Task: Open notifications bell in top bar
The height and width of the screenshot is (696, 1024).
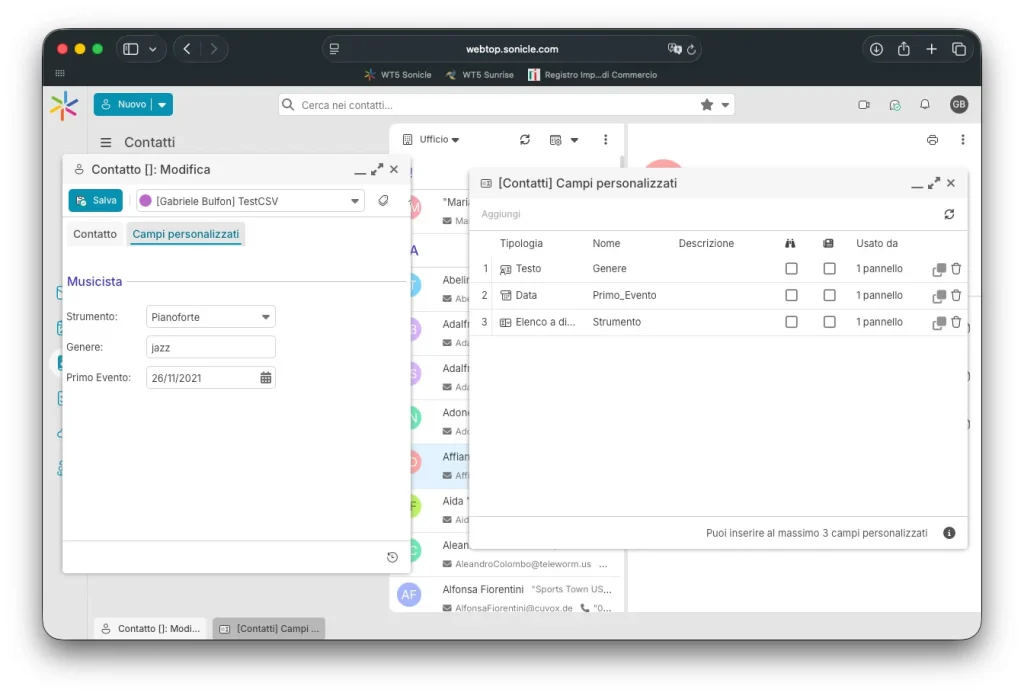Action: pos(925,105)
